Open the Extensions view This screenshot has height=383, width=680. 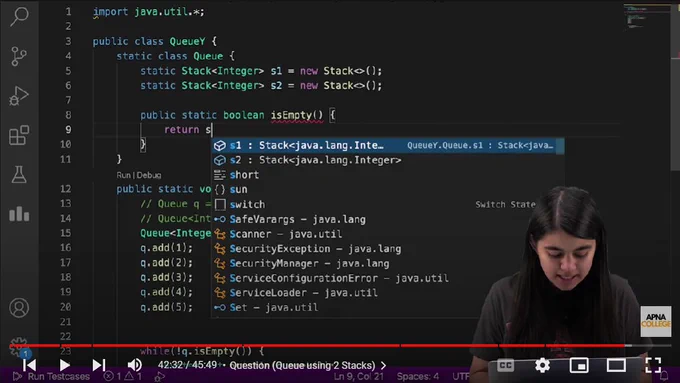[x=19, y=135]
